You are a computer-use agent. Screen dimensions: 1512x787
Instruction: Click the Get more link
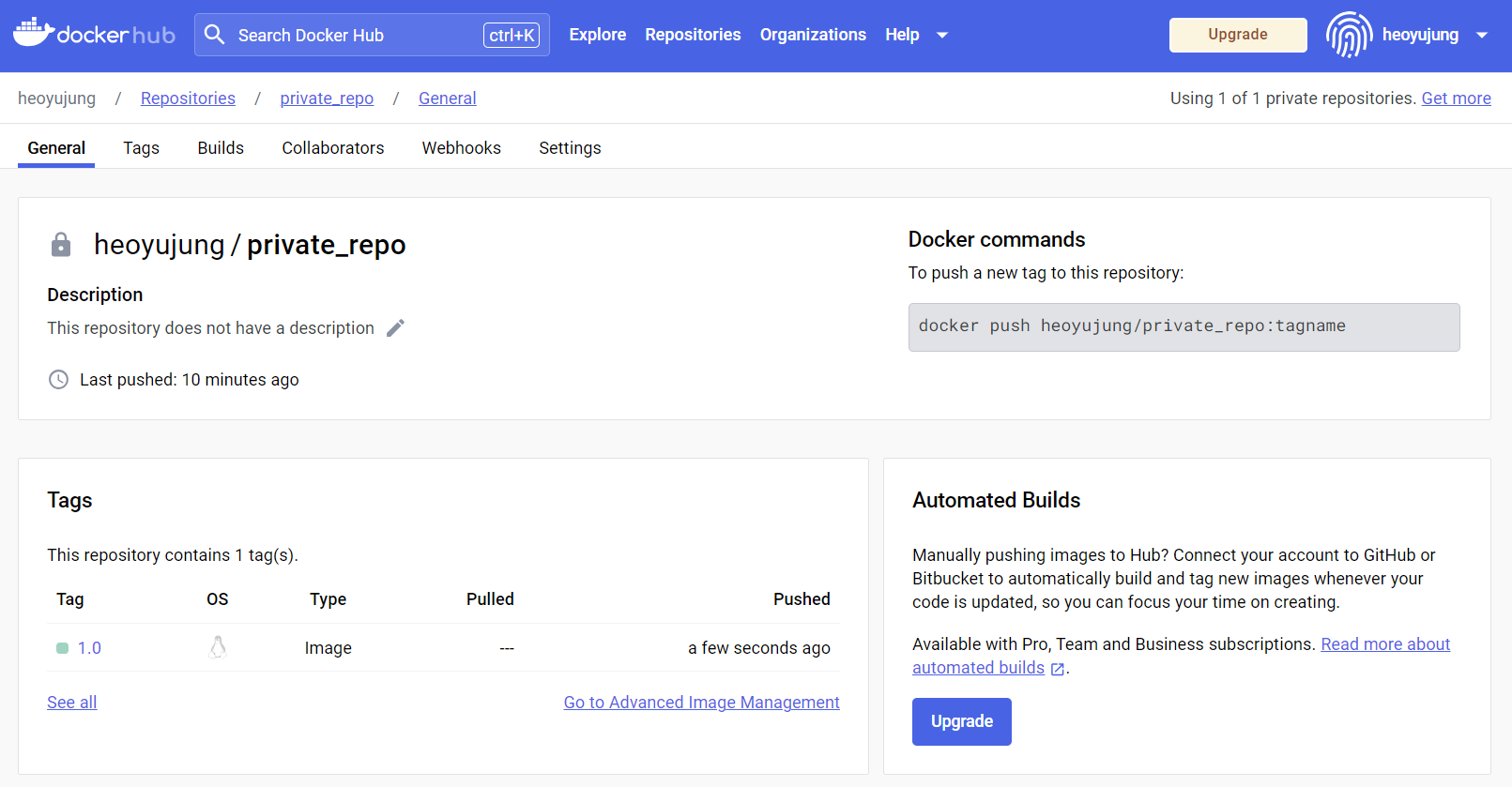pyautogui.click(x=1456, y=98)
